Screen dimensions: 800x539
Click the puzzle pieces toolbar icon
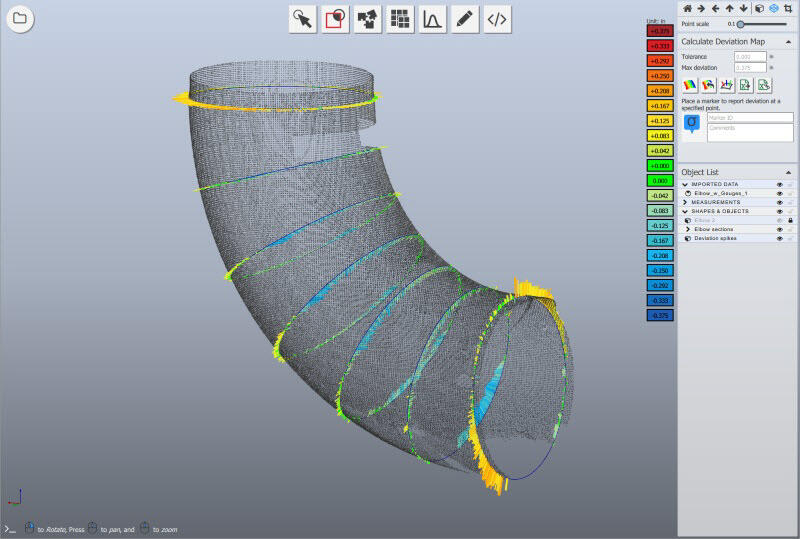tap(367, 18)
